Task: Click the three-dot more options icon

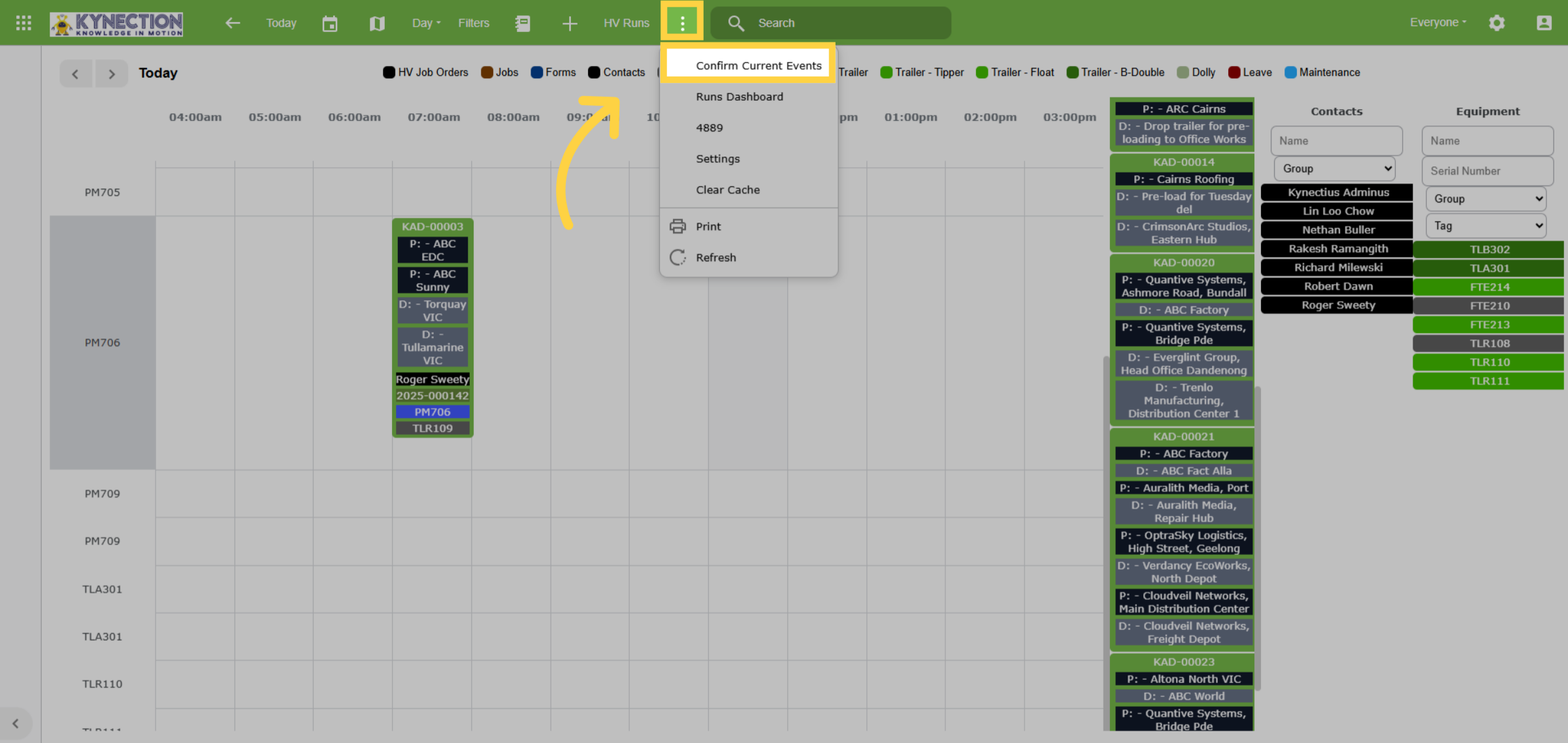Action: (682, 23)
